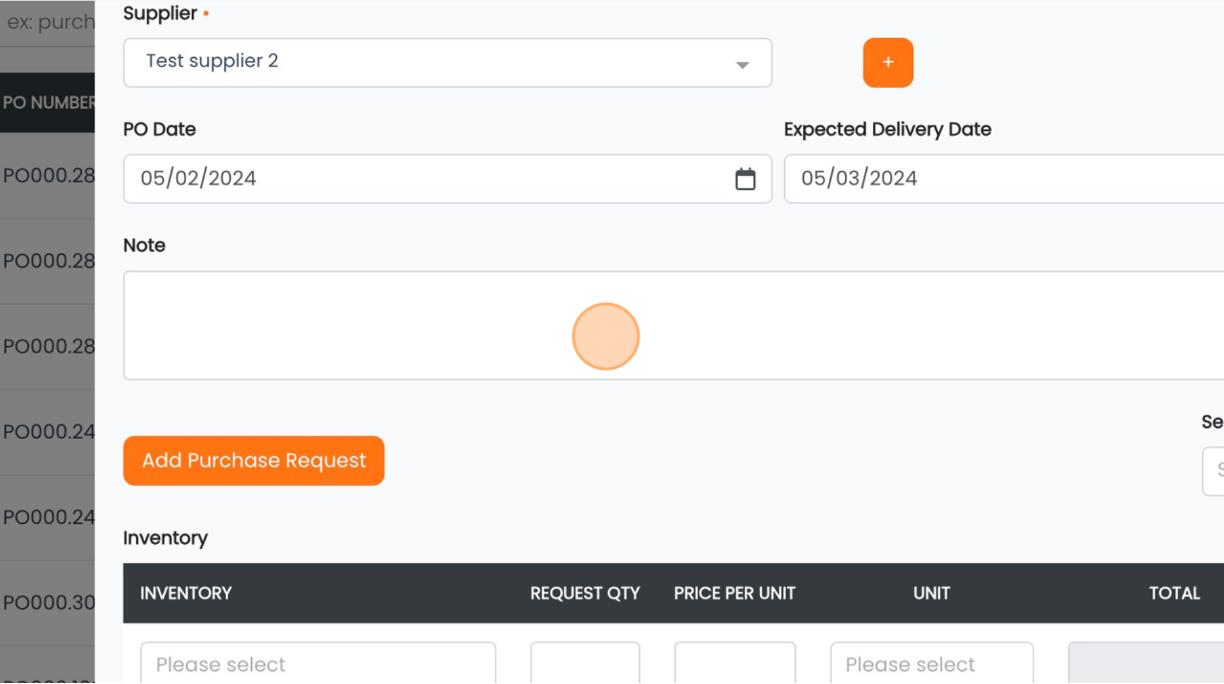
Task: Click the REQUEST QTY column header
Action: (x=585, y=593)
